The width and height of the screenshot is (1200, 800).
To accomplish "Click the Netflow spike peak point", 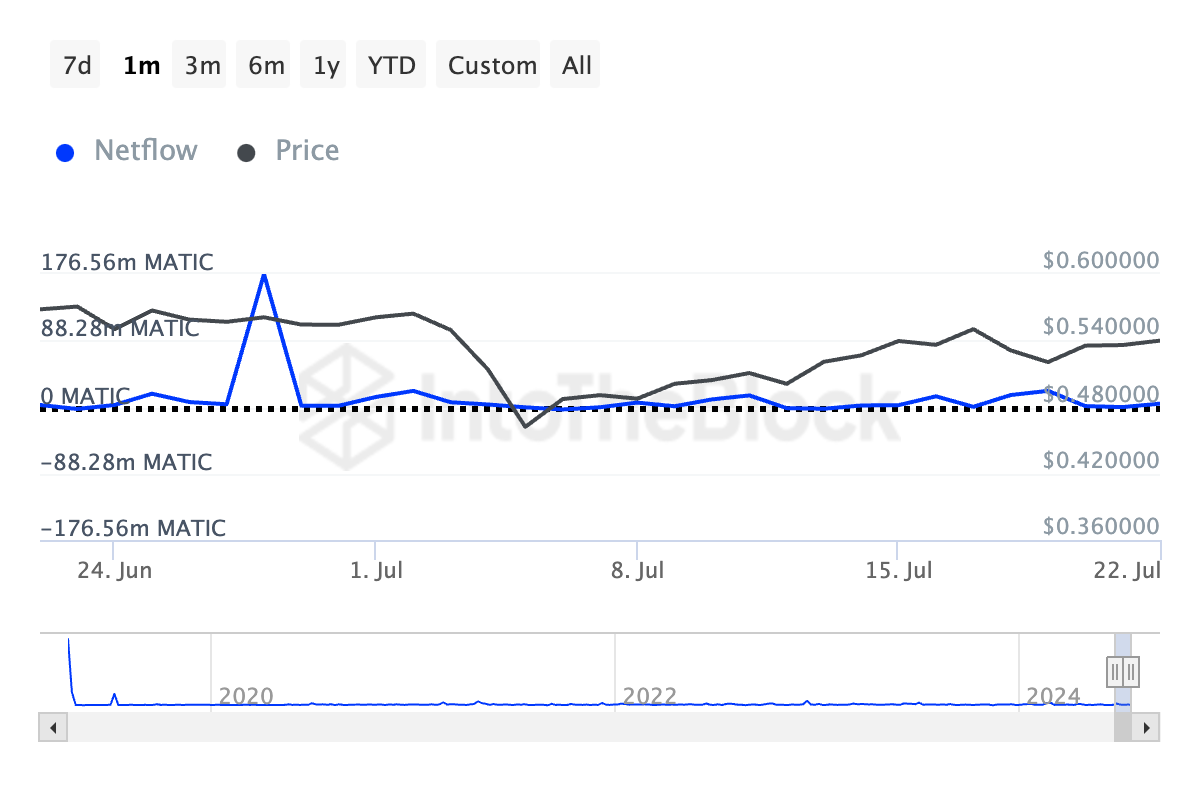I will click(264, 274).
